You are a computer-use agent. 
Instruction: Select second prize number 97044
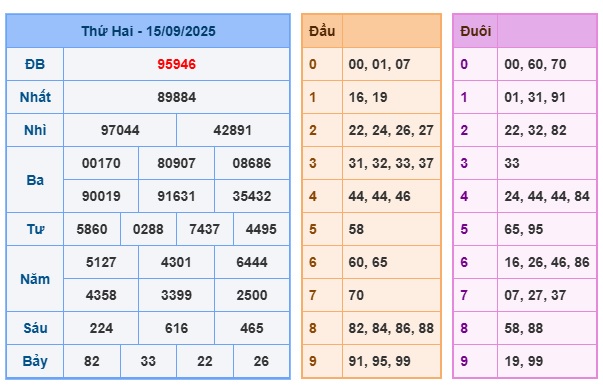point(120,130)
